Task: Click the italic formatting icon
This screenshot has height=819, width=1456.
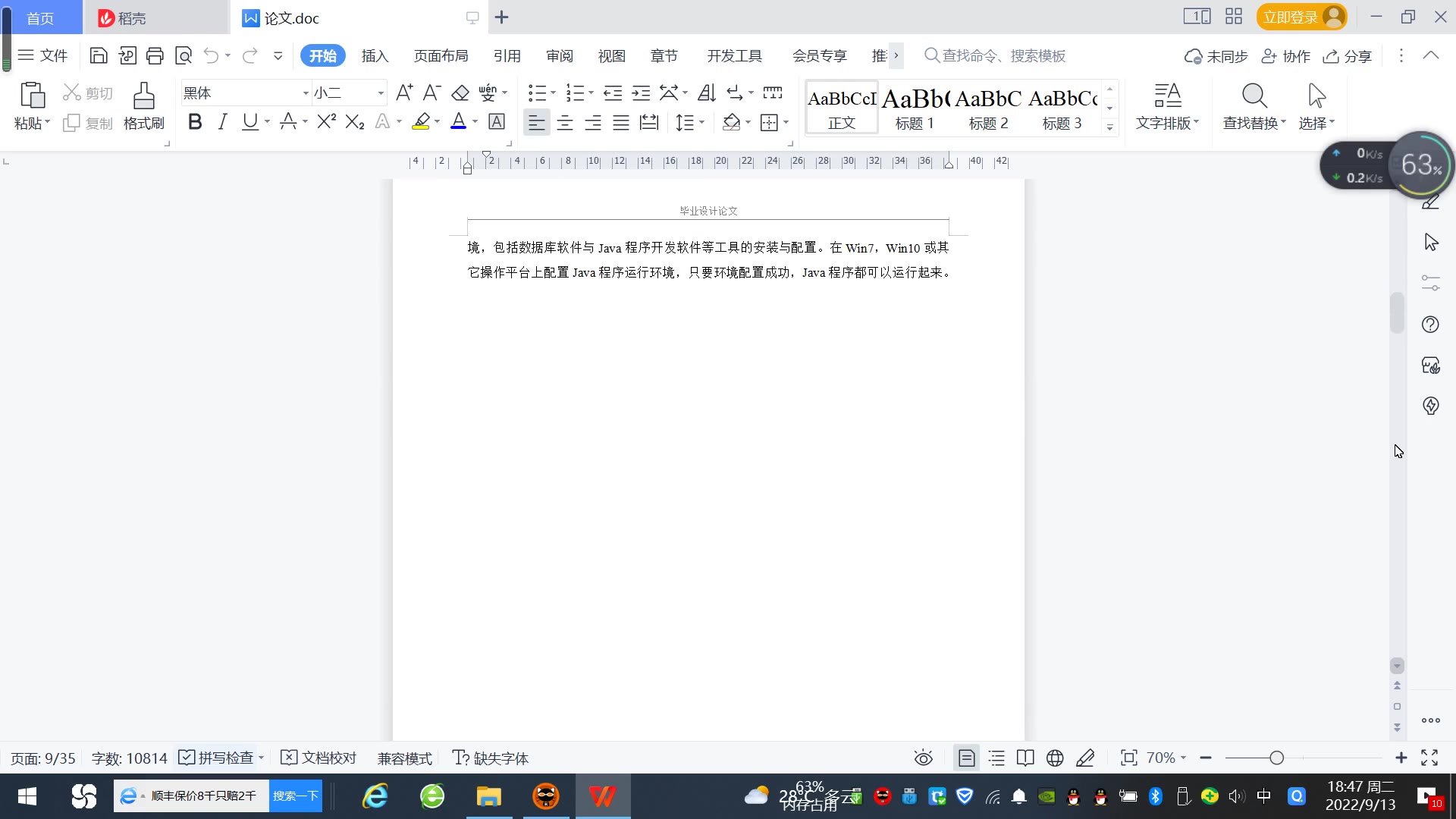Action: pyautogui.click(x=222, y=122)
